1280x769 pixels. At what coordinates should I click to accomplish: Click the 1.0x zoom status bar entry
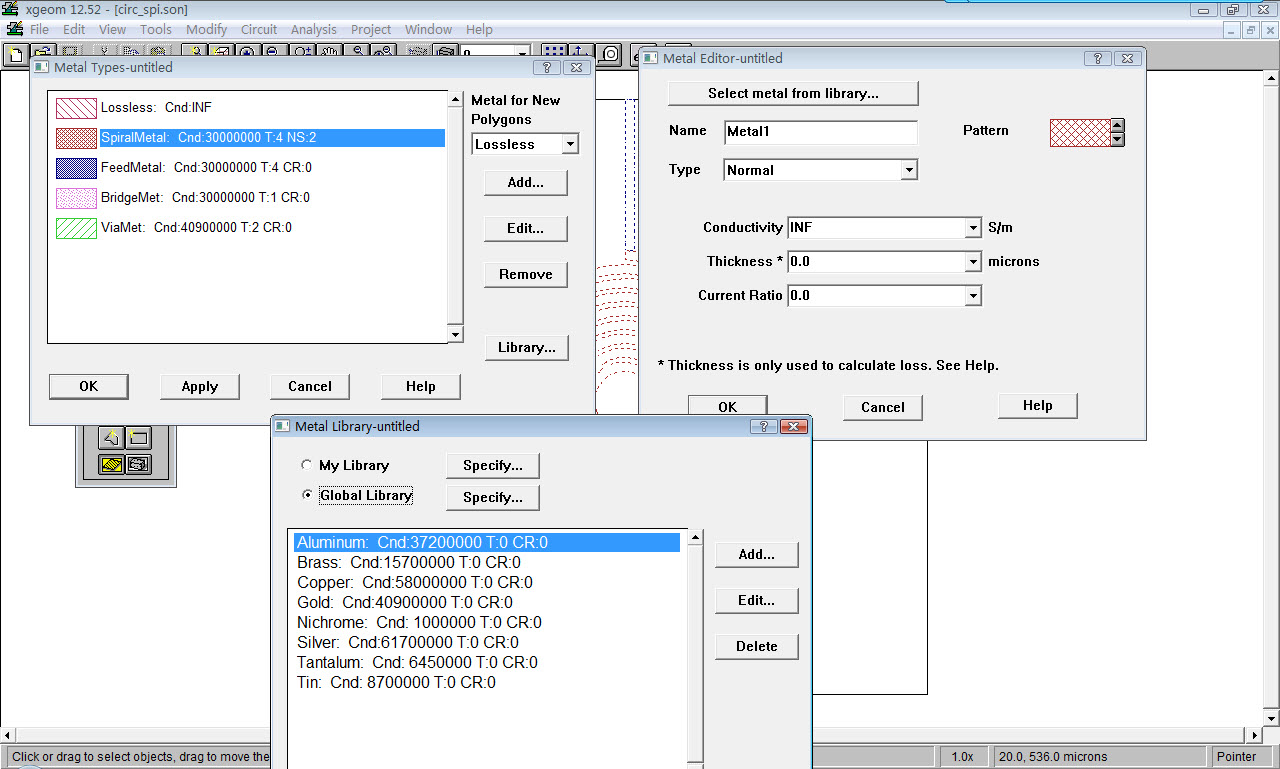964,757
